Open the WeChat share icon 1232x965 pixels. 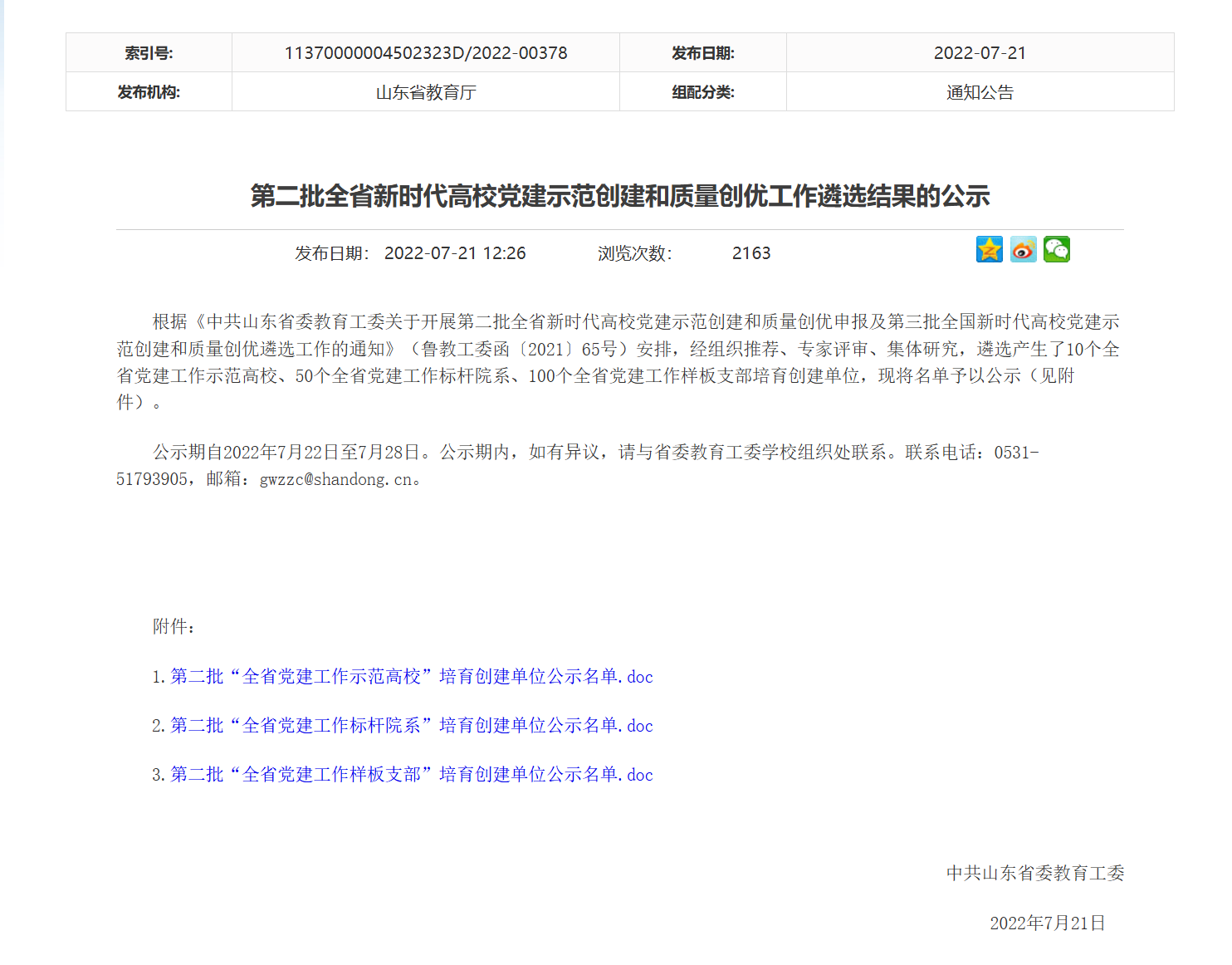pos(1056,250)
